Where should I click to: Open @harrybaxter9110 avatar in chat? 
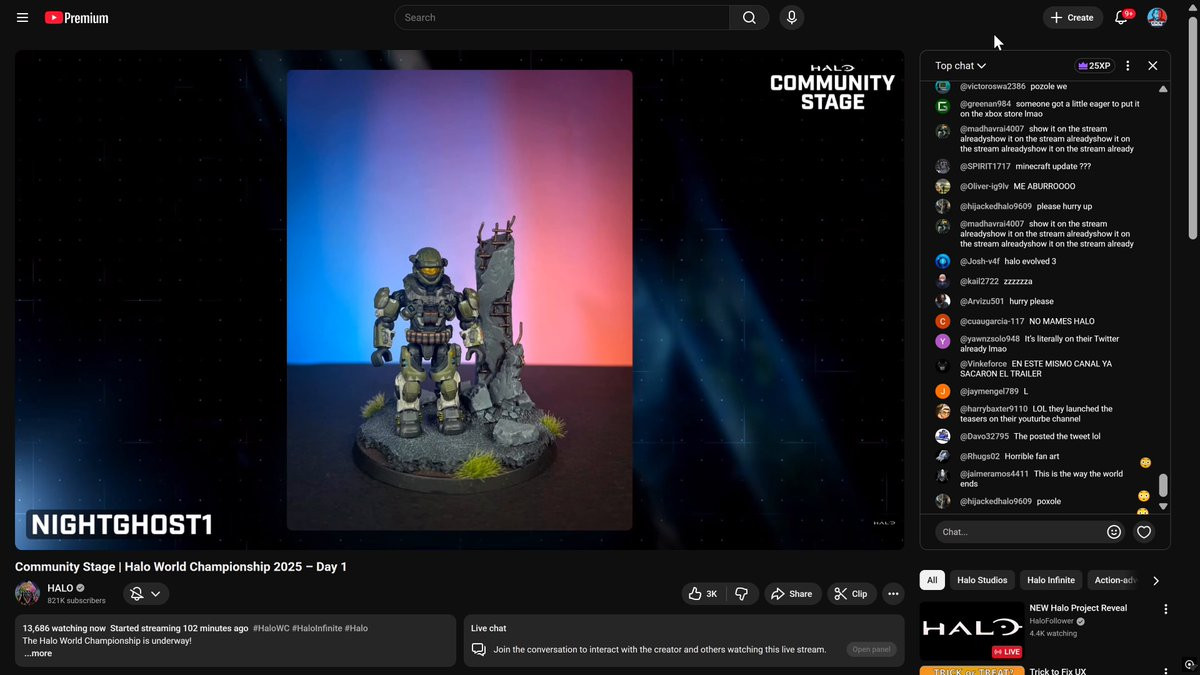(x=942, y=411)
